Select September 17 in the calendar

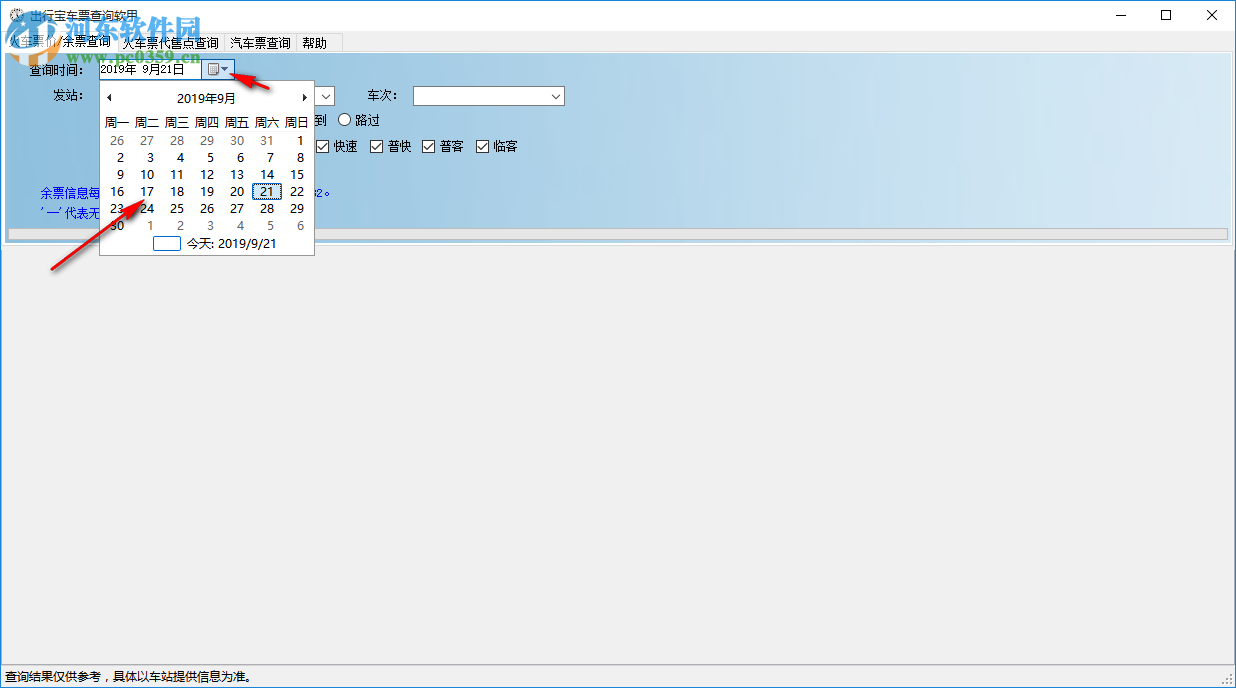[x=147, y=191]
